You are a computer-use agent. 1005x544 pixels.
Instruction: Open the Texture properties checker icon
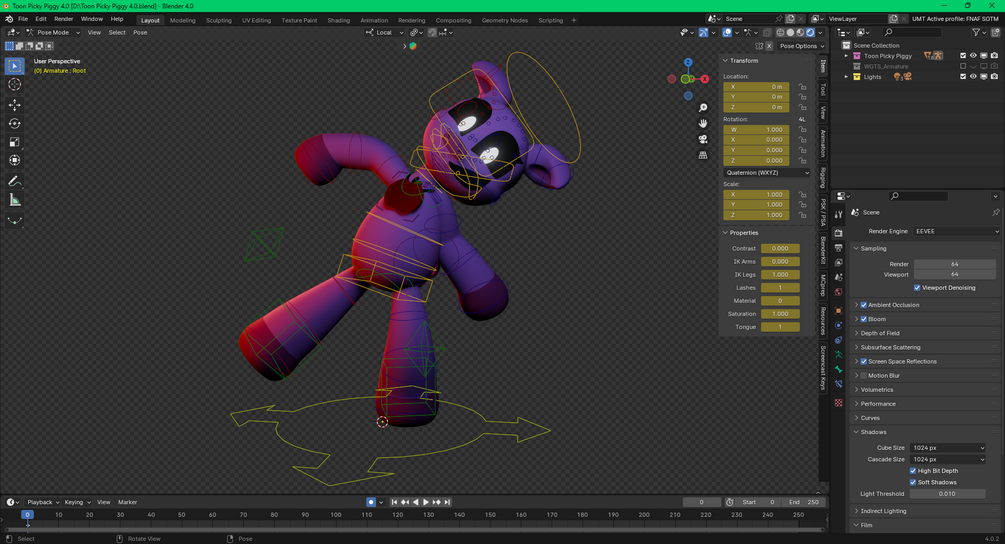(x=838, y=403)
